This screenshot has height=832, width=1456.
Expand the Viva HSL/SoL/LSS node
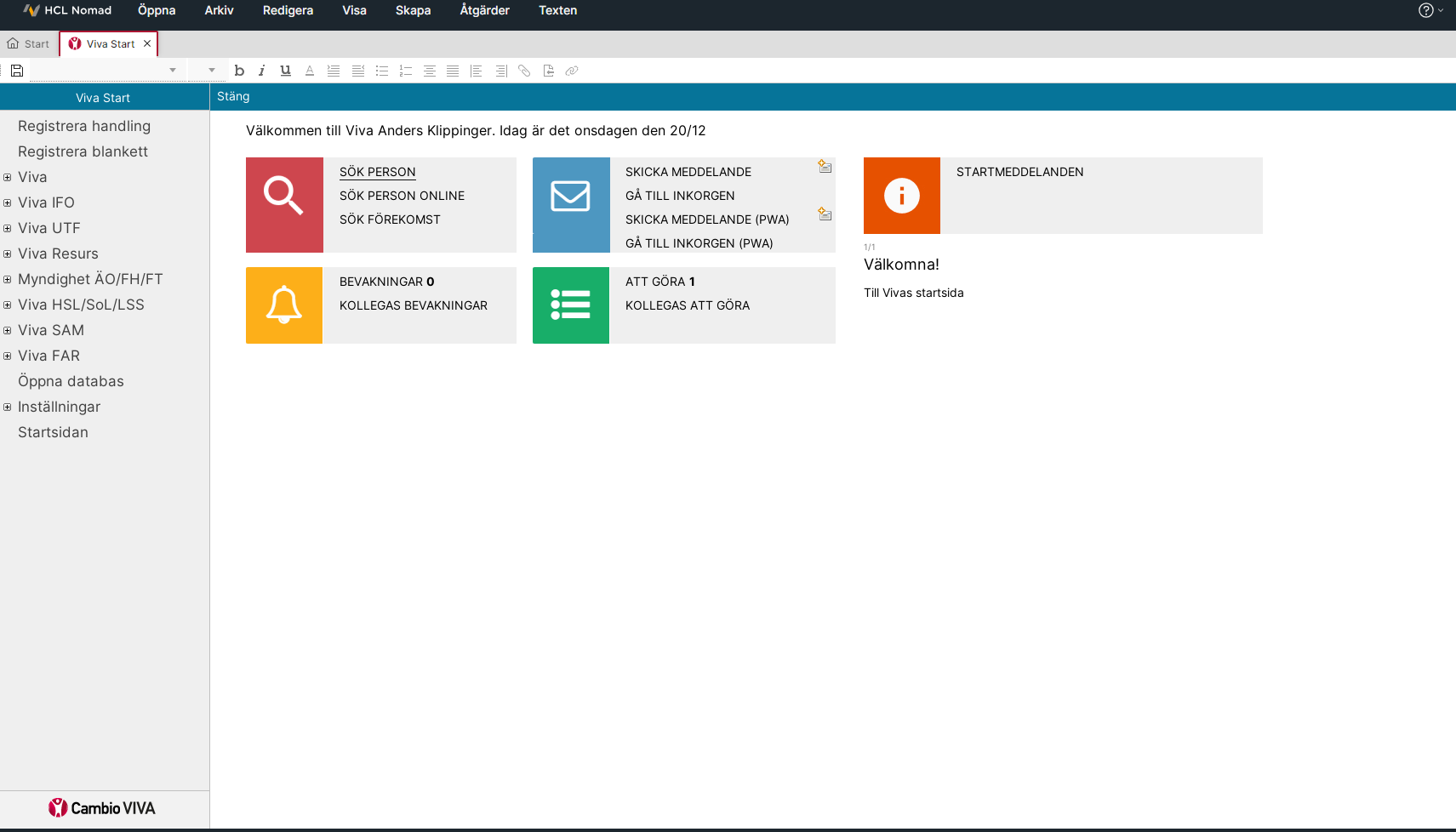pos(8,305)
